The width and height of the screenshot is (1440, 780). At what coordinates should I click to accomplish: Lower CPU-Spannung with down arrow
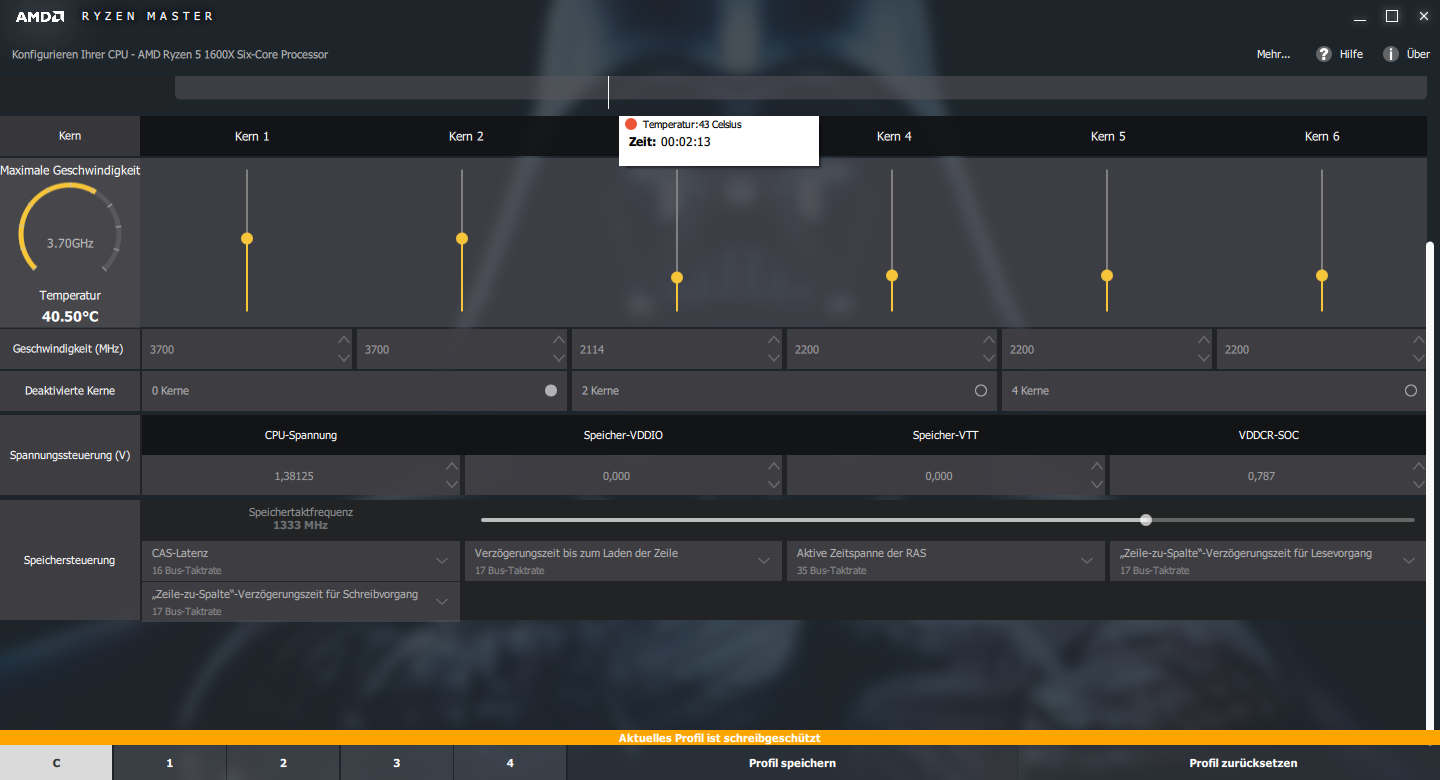tap(452, 485)
